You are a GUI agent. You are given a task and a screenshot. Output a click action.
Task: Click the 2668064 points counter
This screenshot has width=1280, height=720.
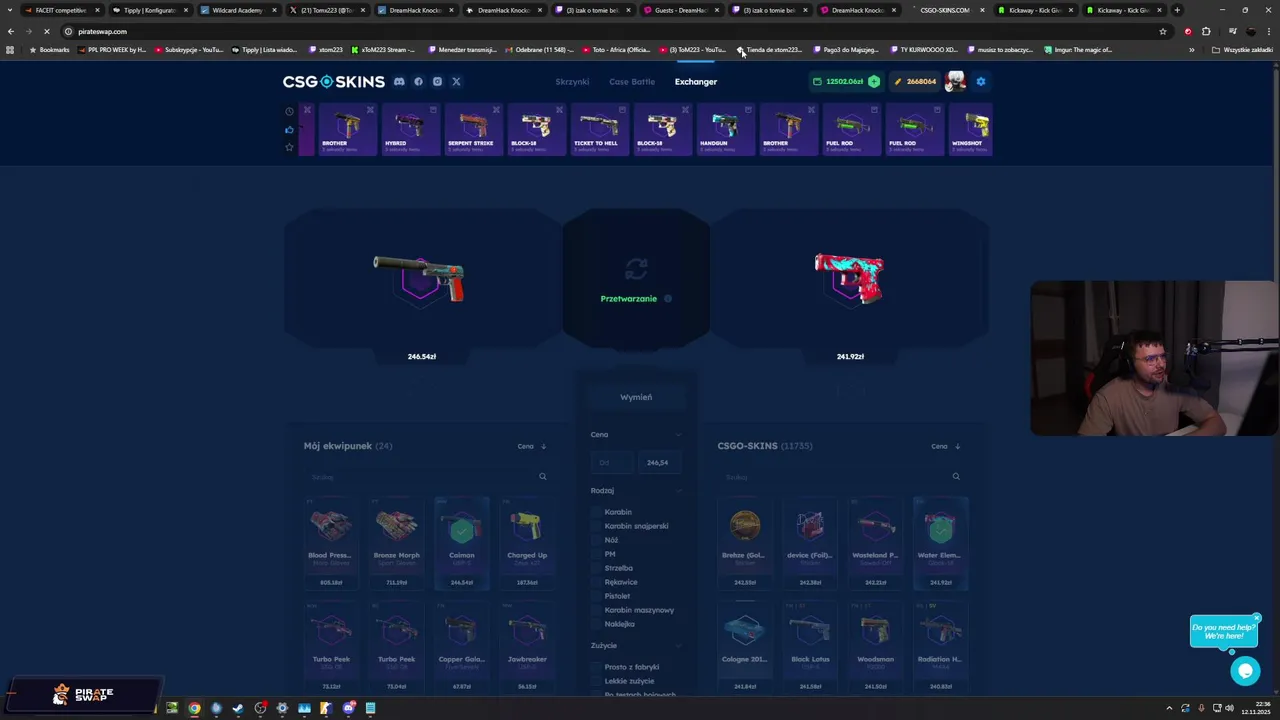[916, 81]
